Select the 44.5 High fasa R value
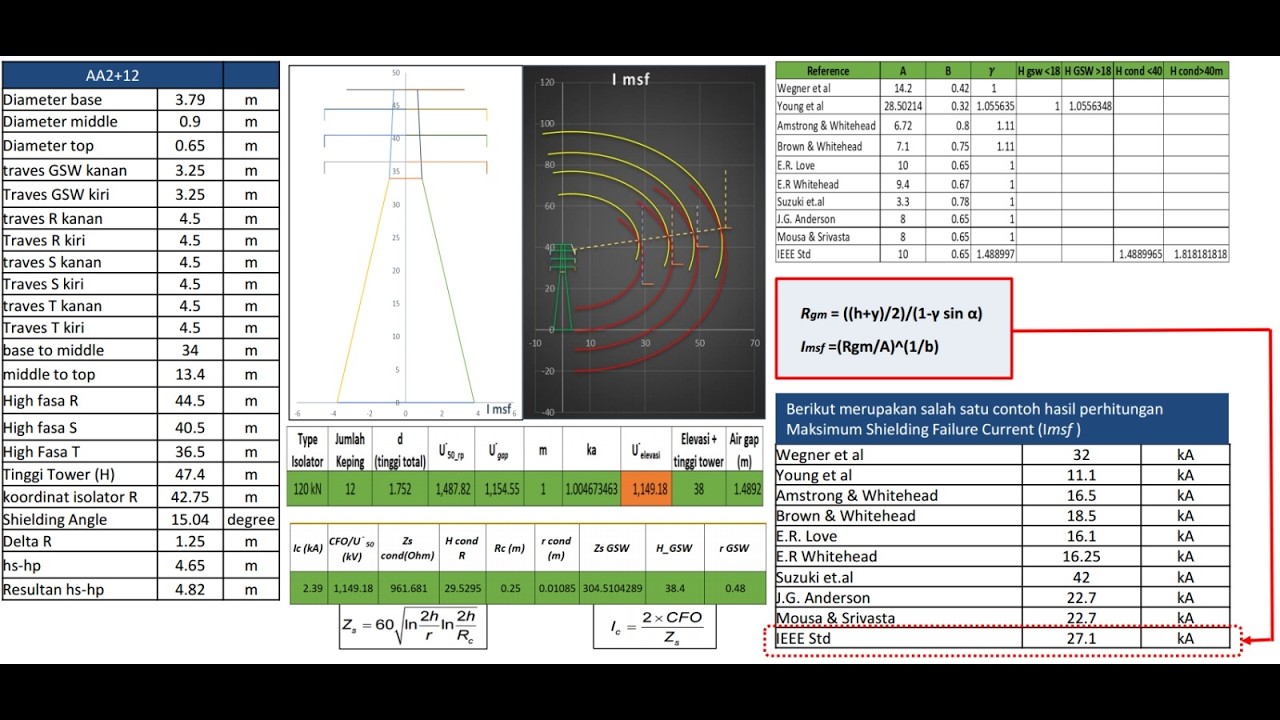The height and width of the screenshot is (720, 1280). [x=190, y=401]
